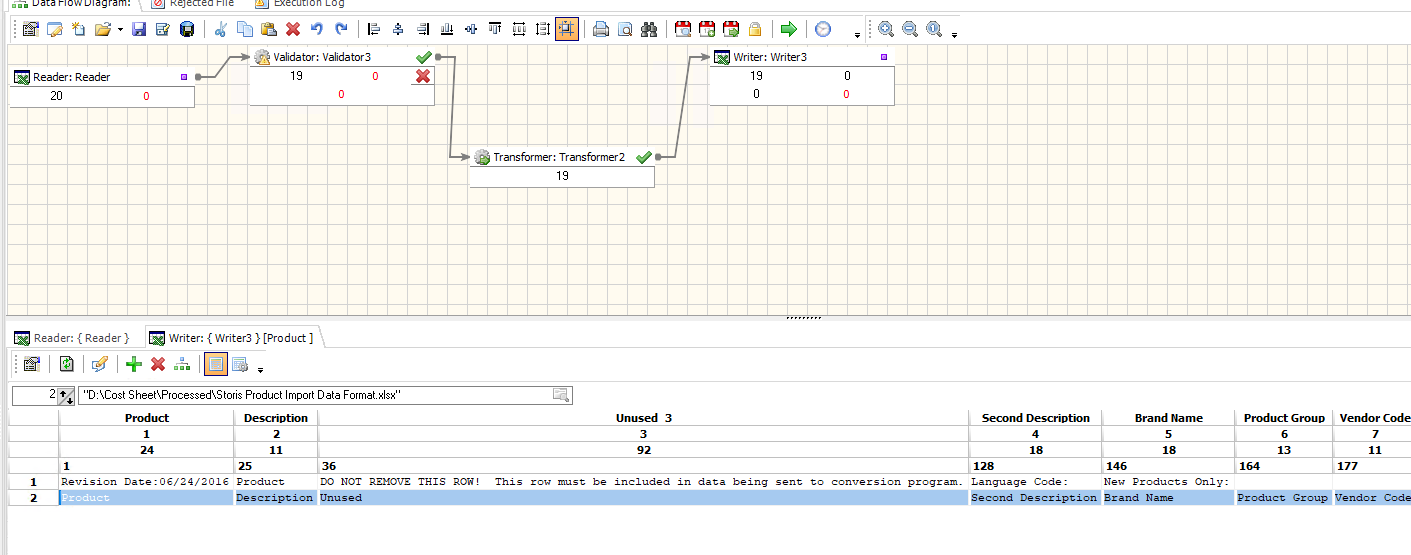Click the calendar icon with green plus
Screen dimensions: 1411x555
(707, 29)
